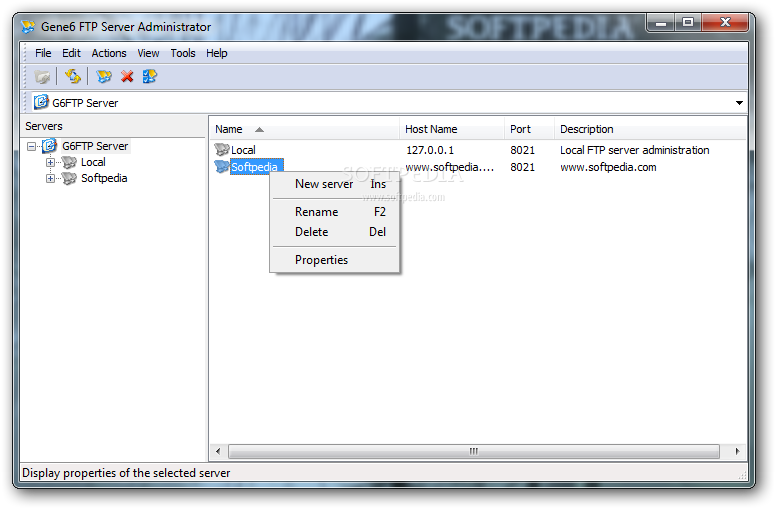The width and height of the screenshot is (776, 509).
Task: Select the highlighted Softpedia name in list
Action: [256, 167]
